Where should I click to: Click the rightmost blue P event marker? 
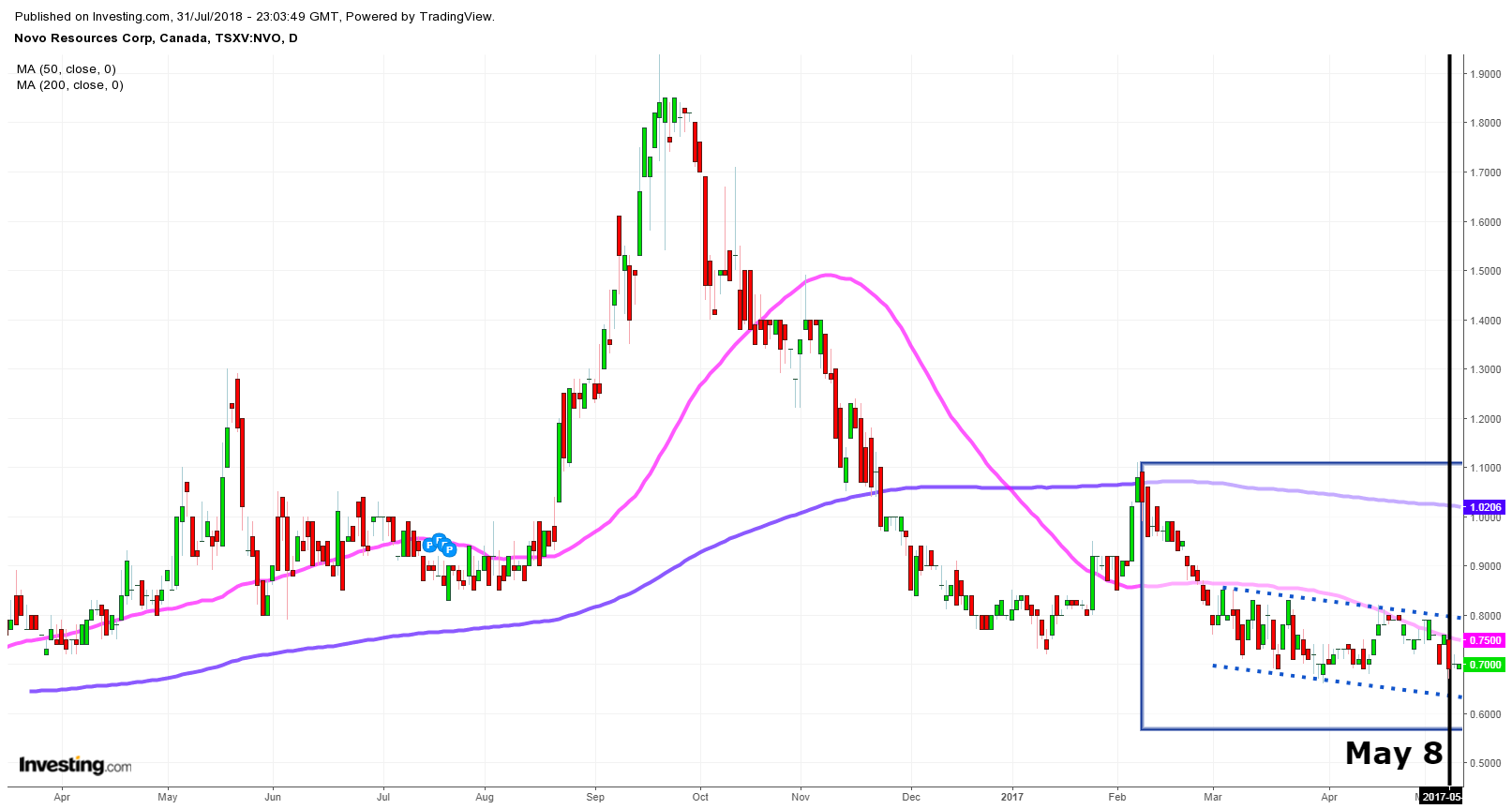coord(449,549)
